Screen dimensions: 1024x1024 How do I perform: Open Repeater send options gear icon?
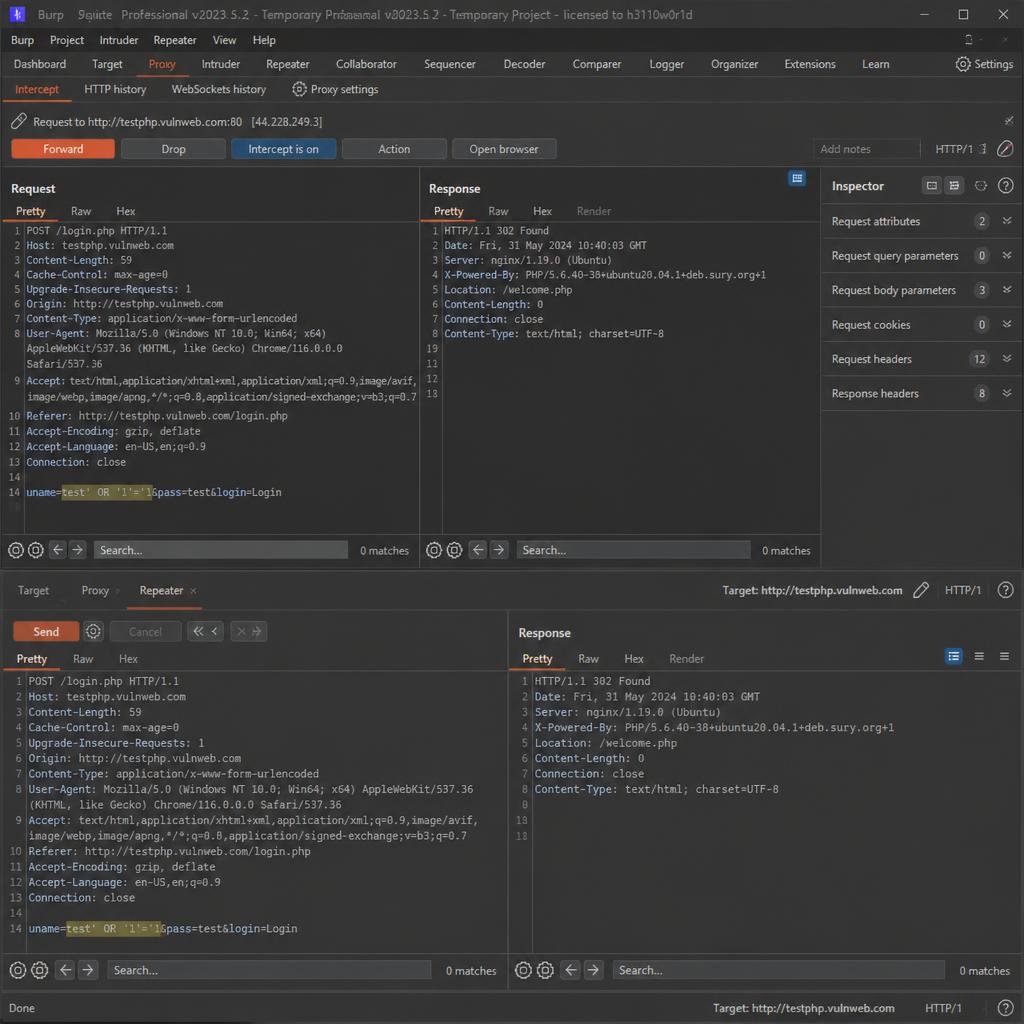pos(93,632)
